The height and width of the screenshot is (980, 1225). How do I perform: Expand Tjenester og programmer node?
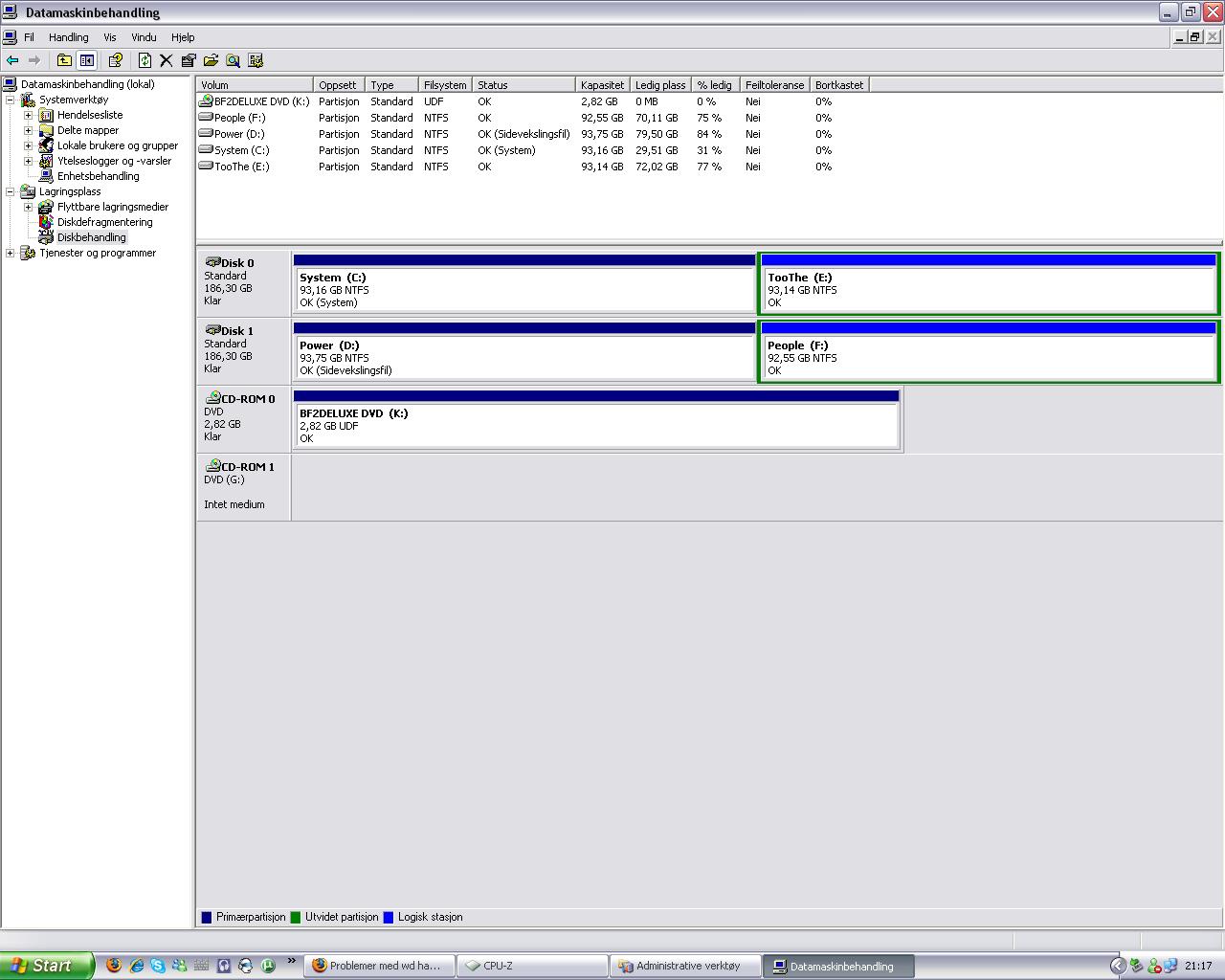click(11, 253)
